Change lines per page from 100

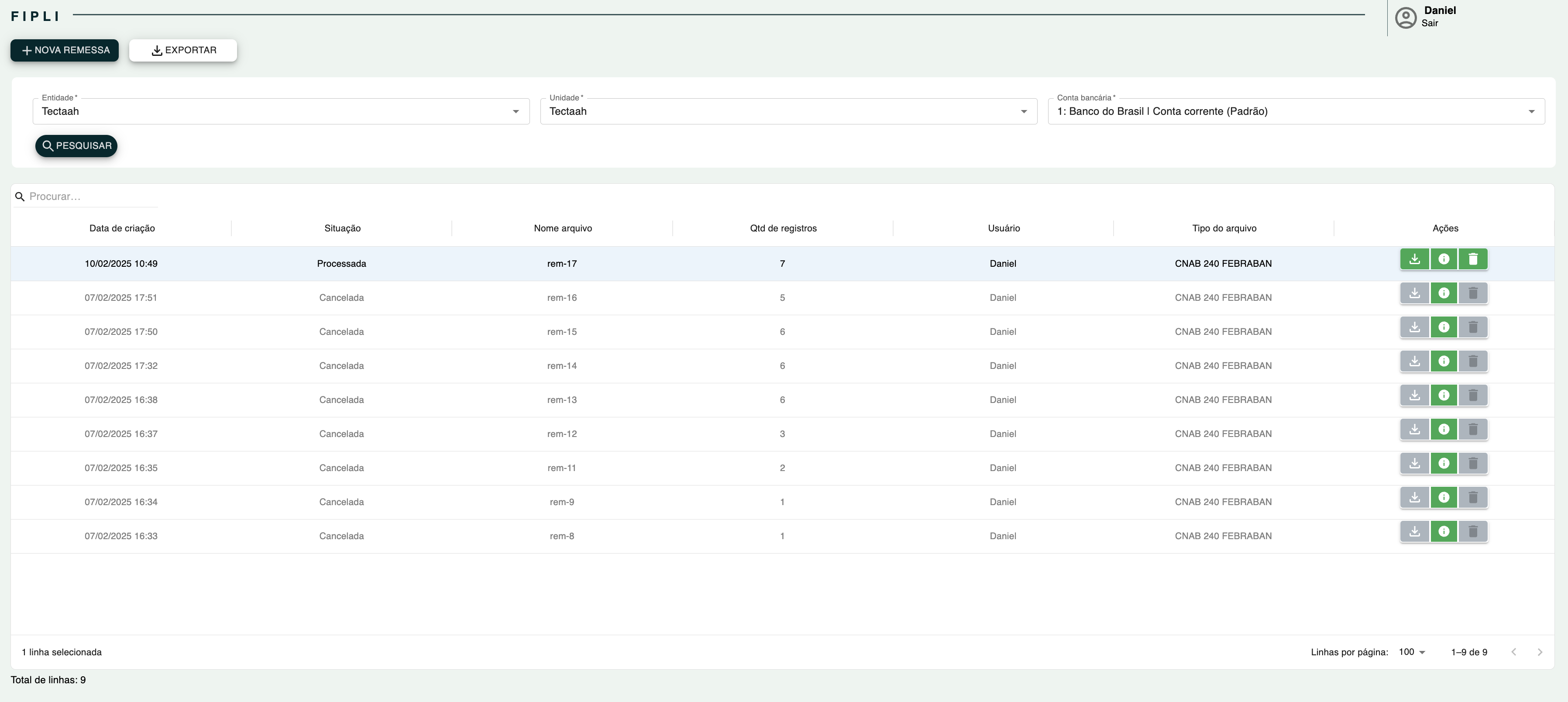tap(1412, 652)
